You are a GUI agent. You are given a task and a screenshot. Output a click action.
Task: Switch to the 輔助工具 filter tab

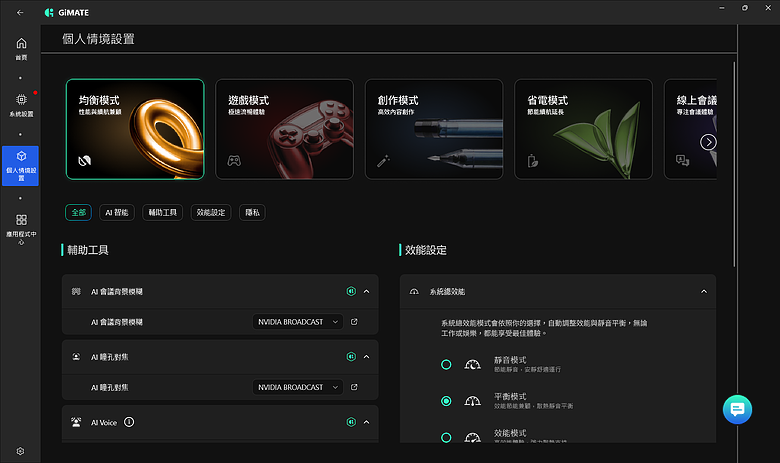pos(163,212)
